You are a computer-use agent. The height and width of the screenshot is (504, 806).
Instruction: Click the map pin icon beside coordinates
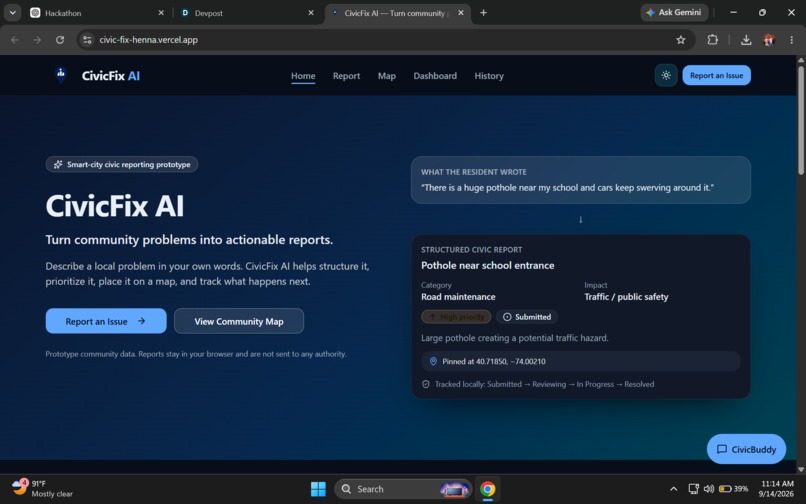point(433,362)
